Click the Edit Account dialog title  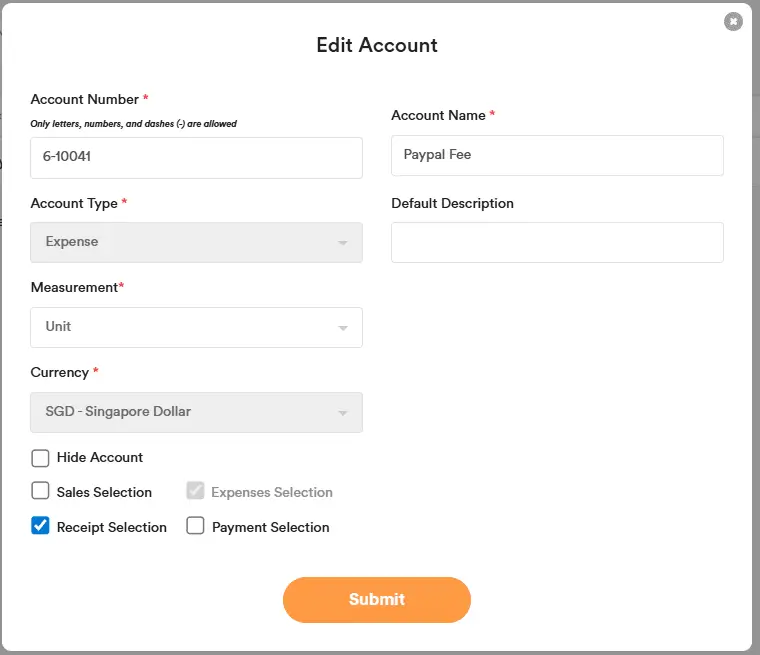[x=377, y=45]
